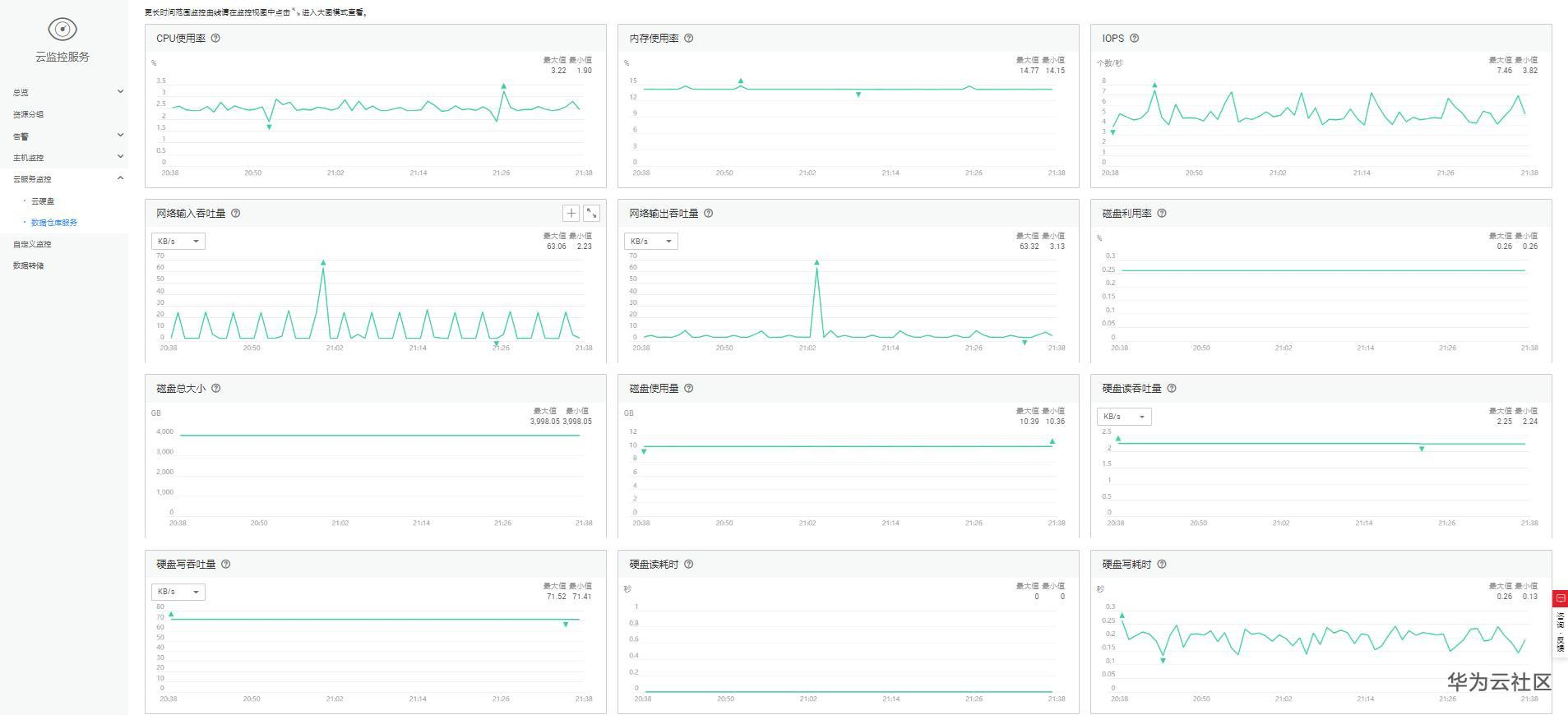
Task: Click the question mark next to 硬盘写耗时
Action: pyautogui.click(x=1162, y=565)
